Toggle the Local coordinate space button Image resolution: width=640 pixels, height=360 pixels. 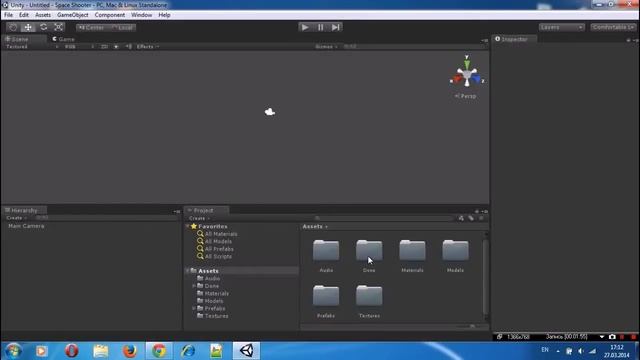tap(122, 27)
